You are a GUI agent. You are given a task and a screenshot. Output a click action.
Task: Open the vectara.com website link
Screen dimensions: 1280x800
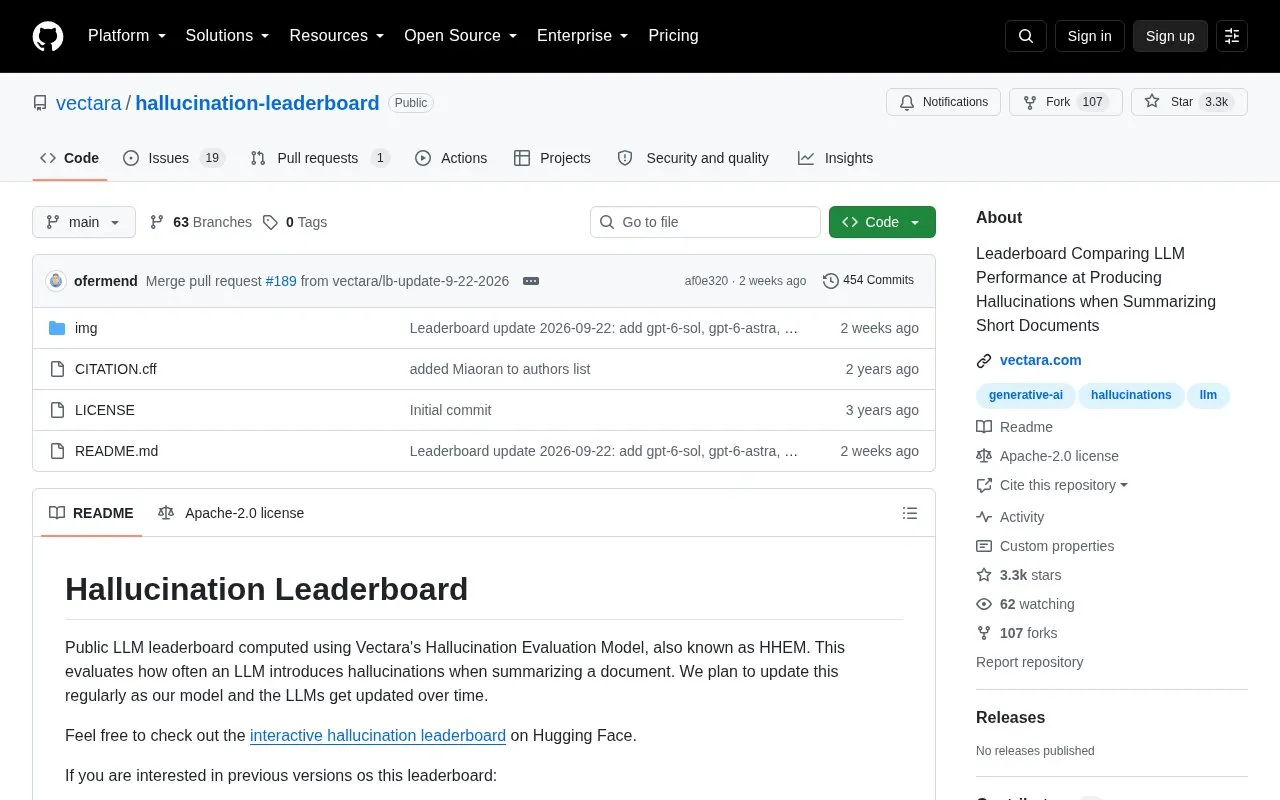(x=1041, y=360)
